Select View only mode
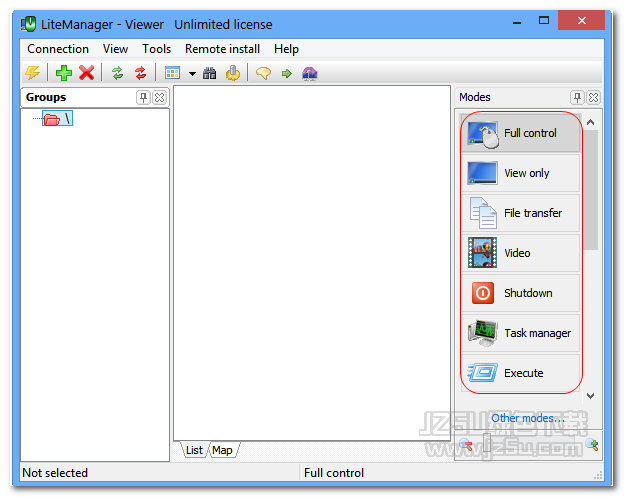The width and height of the screenshot is (624, 497). pyautogui.click(x=520, y=173)
